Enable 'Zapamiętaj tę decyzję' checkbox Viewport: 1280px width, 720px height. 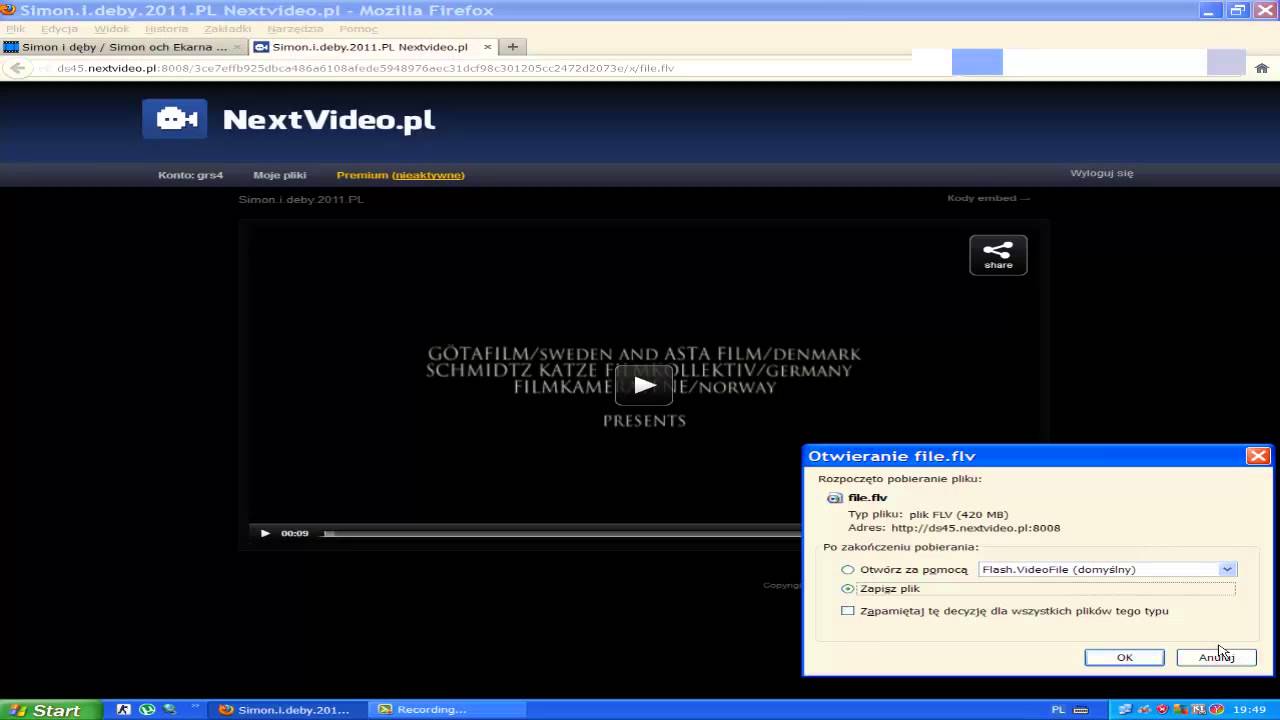coord(848,611)
